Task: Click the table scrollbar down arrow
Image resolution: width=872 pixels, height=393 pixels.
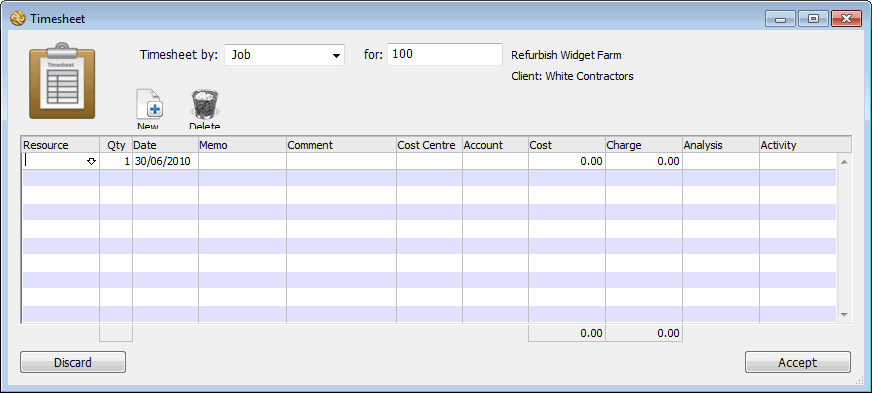Action: [x=844, y=314]
